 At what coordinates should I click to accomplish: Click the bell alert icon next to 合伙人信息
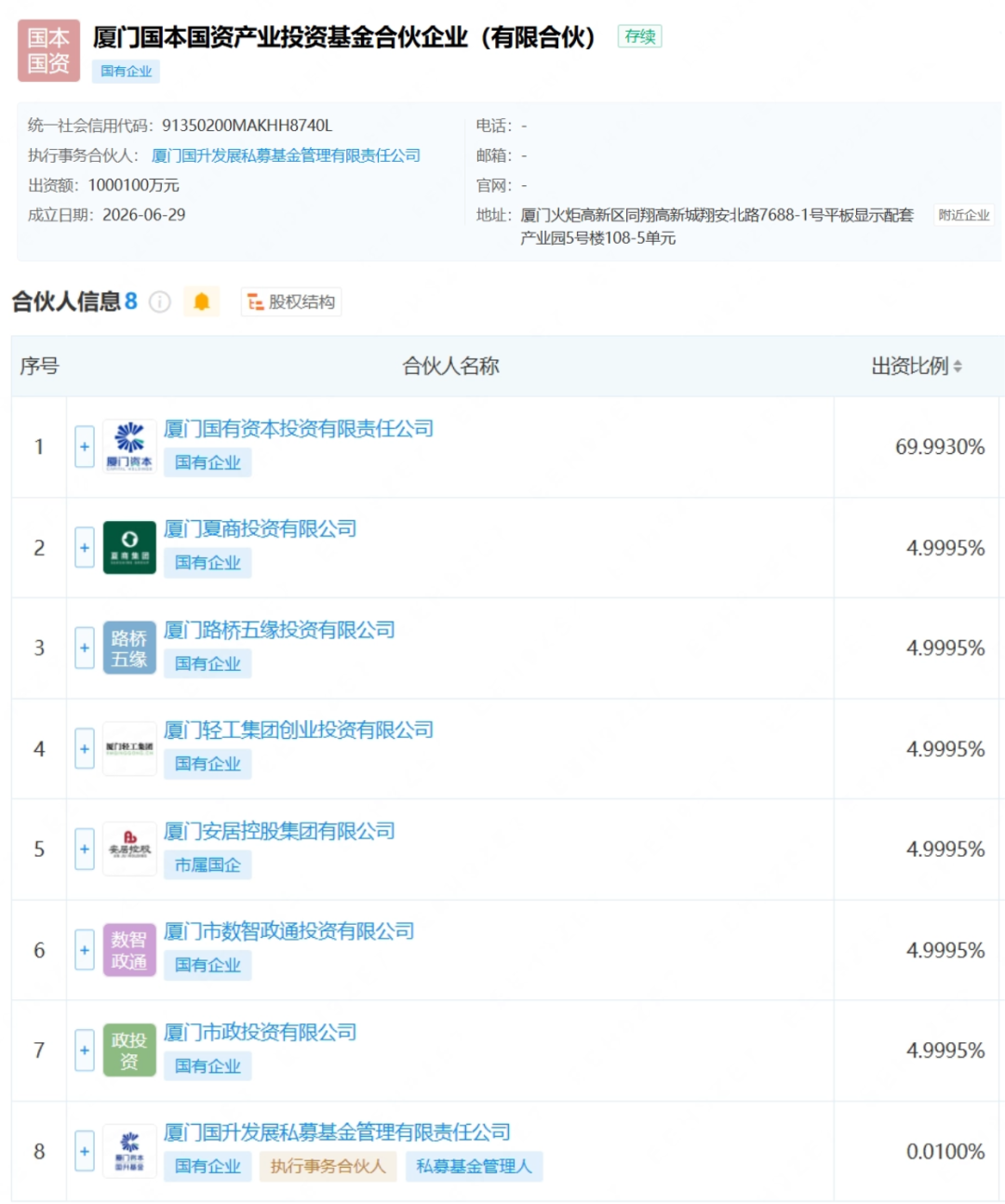tap(202, 301)
